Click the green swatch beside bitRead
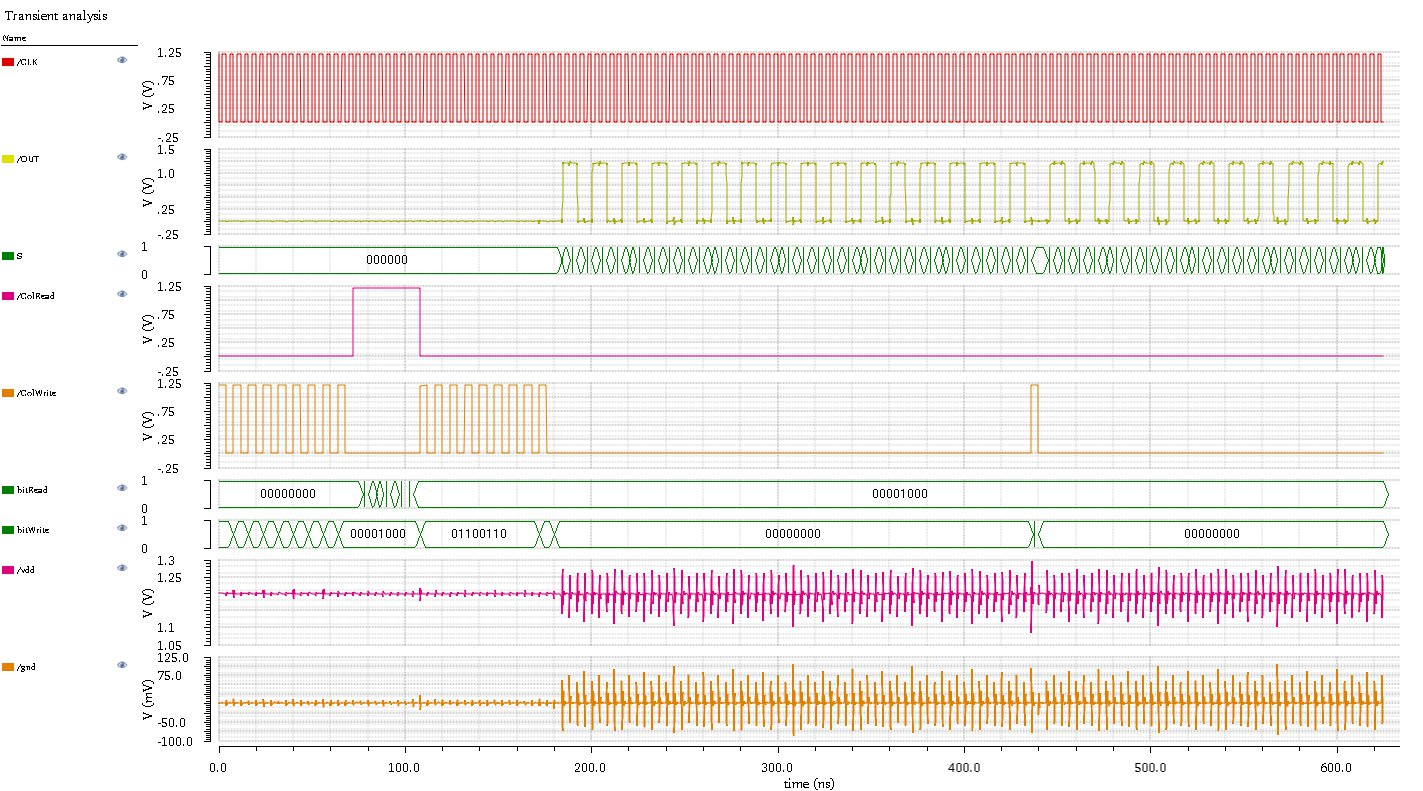The height and width of the screenshot is (791, 1423). click(x=8, y=490)
